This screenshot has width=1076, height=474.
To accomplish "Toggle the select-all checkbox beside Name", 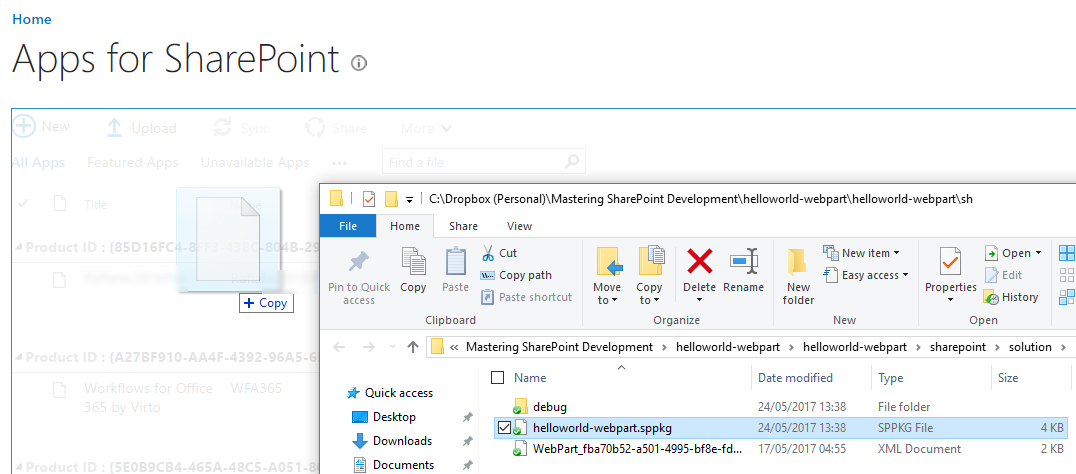I will pos(498,377).
